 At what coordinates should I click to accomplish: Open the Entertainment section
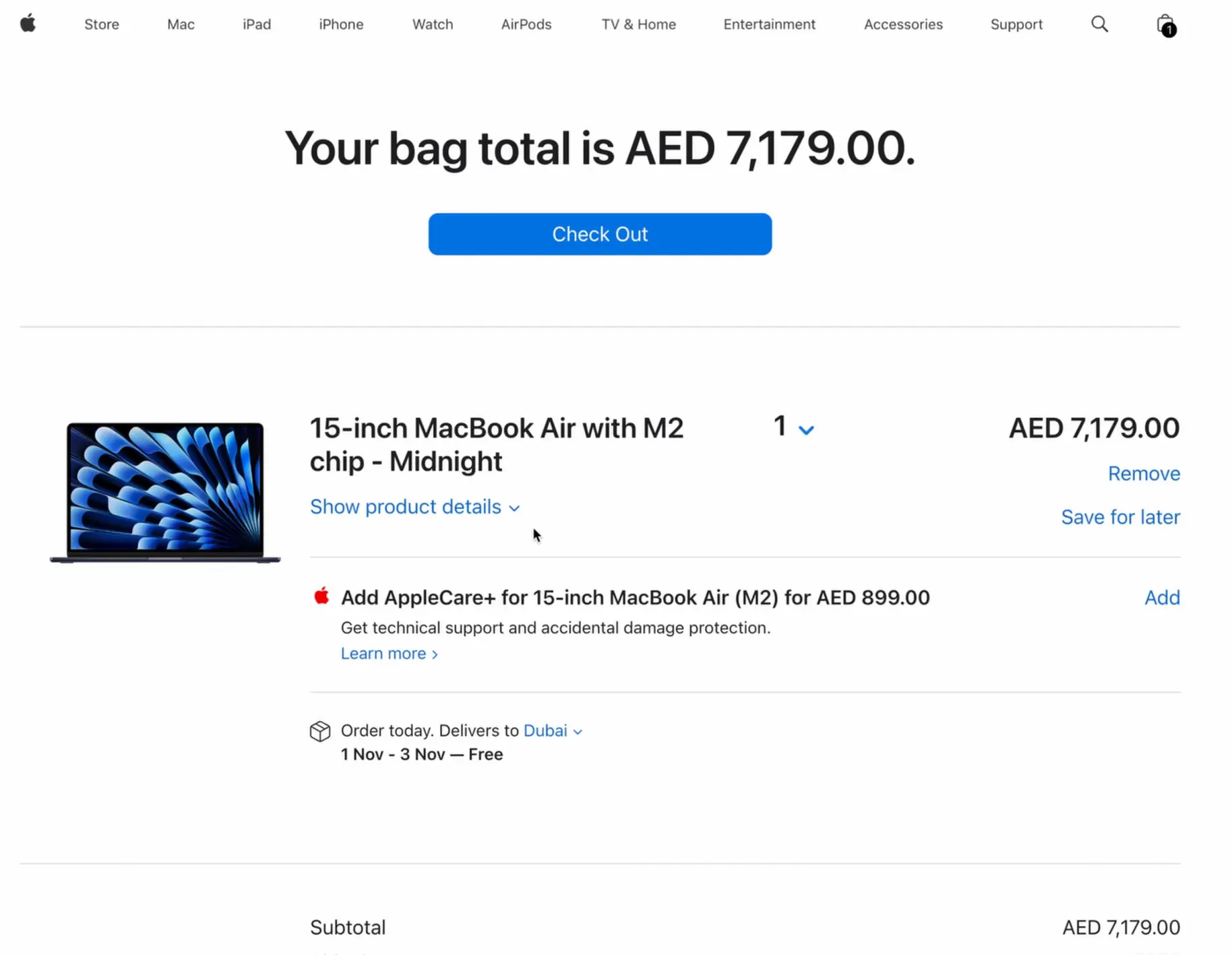pyautogui.click(x=769, y=24)
